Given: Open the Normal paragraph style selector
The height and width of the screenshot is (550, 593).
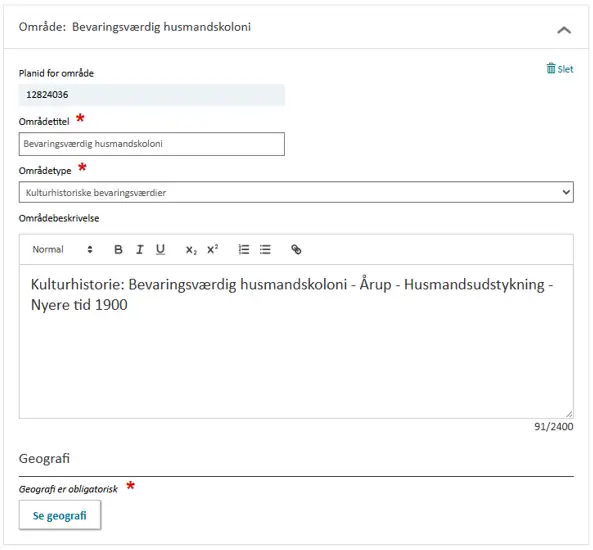Looking at the screenshot, I should coord(62,250).
